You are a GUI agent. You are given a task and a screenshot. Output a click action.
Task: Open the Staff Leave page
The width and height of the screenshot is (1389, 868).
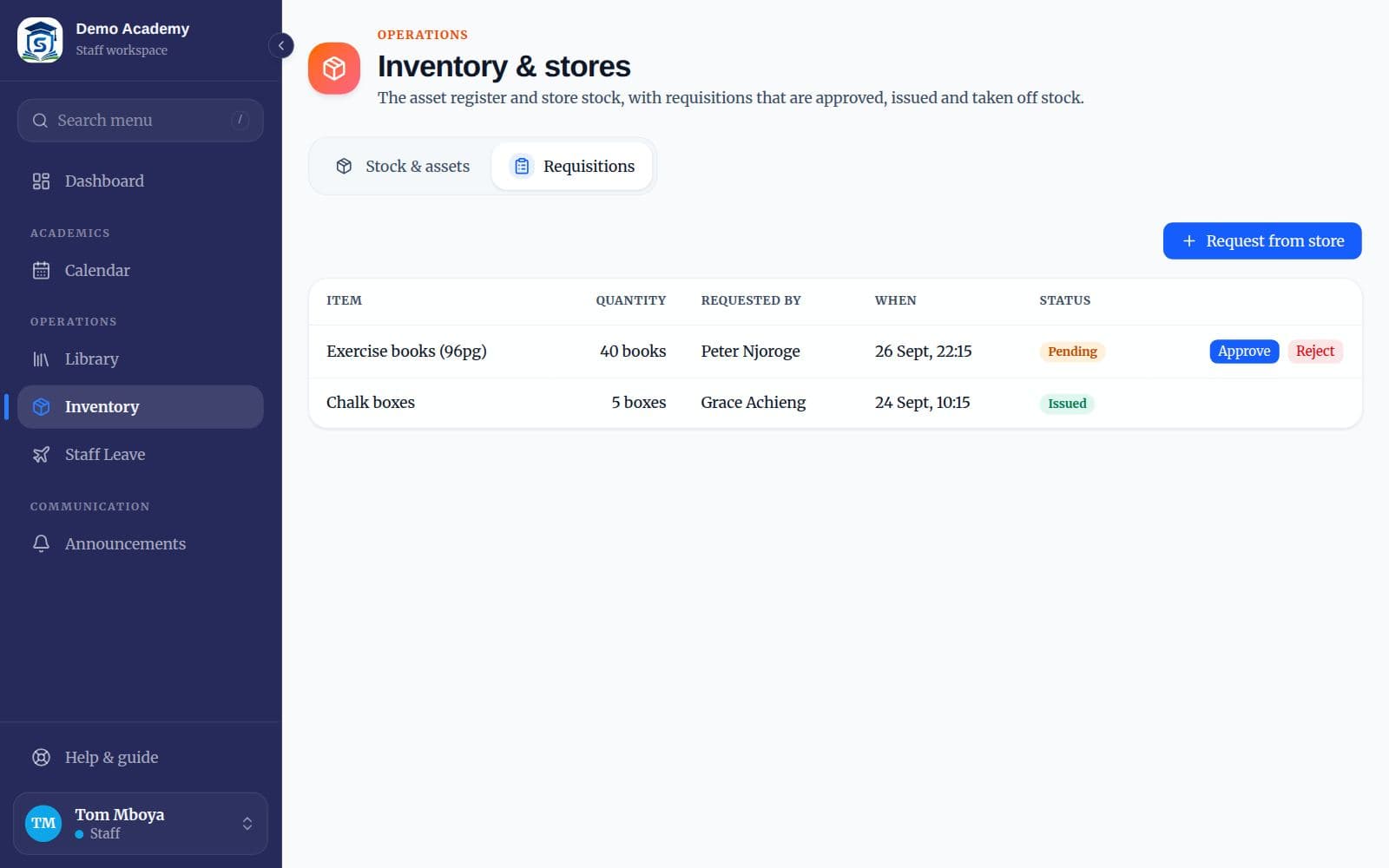coord(140,455)
